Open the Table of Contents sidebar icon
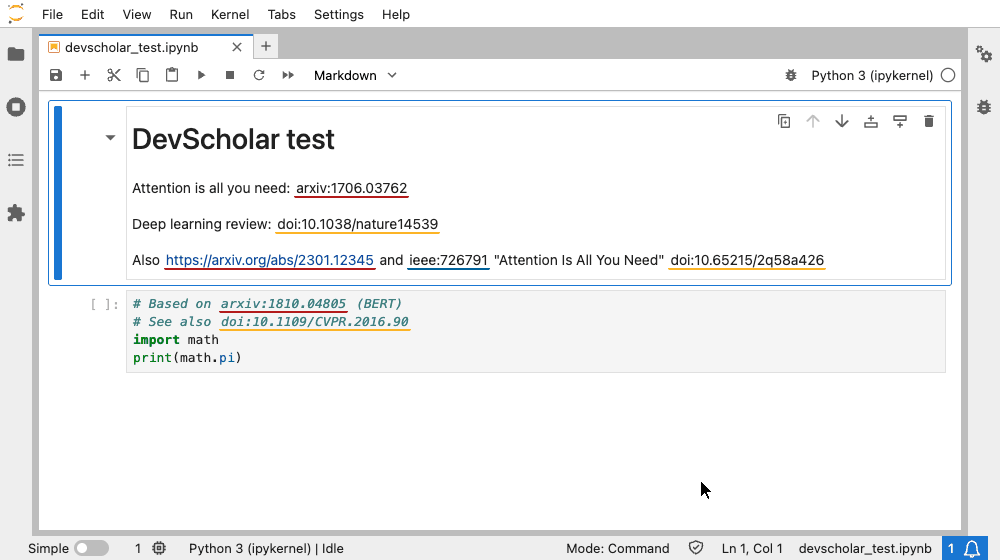The image size is (1000, 560). pyautogui.click(x=16, y=160)
